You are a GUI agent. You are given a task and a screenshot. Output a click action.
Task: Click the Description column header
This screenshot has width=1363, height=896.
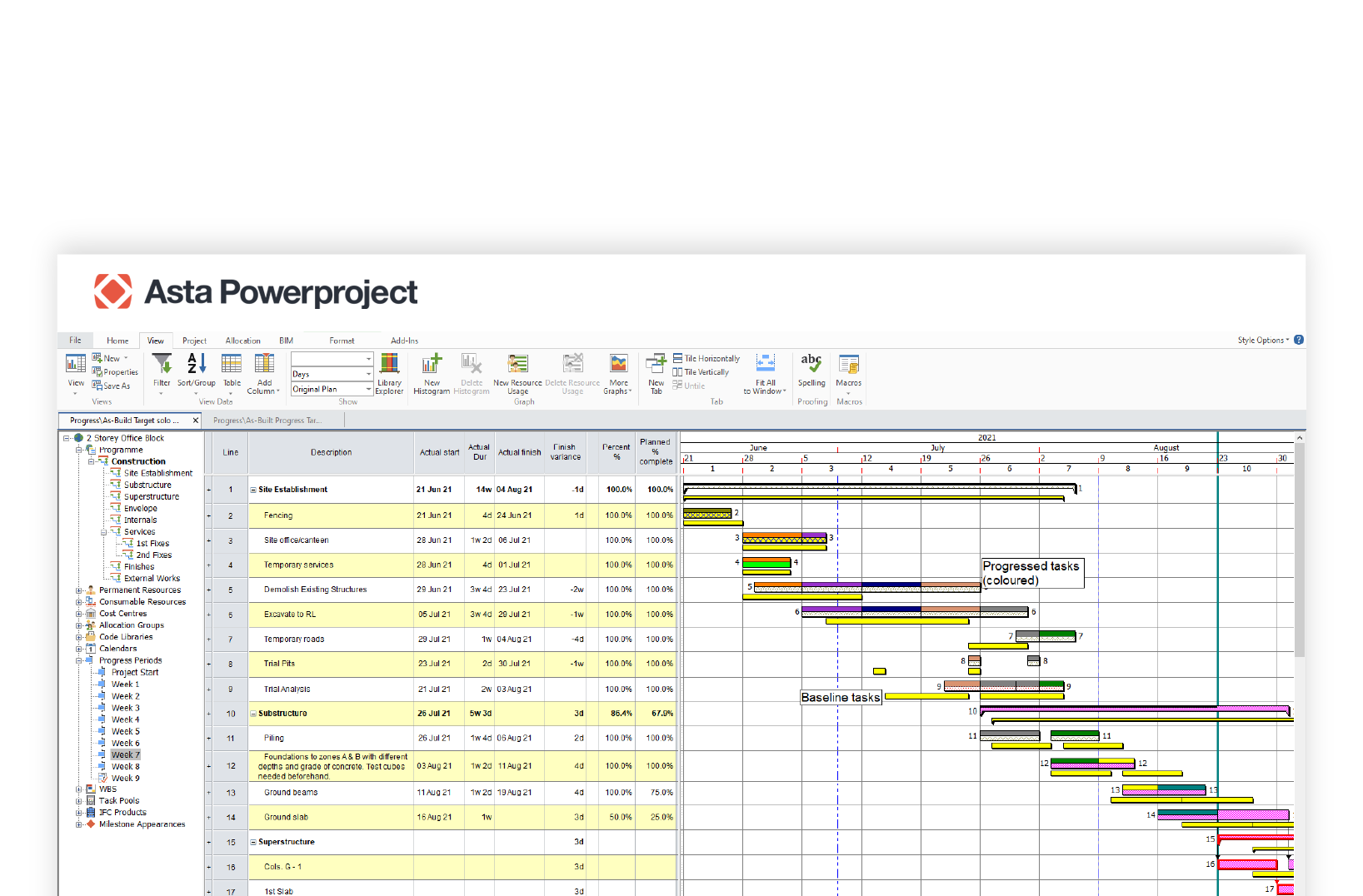331,452
